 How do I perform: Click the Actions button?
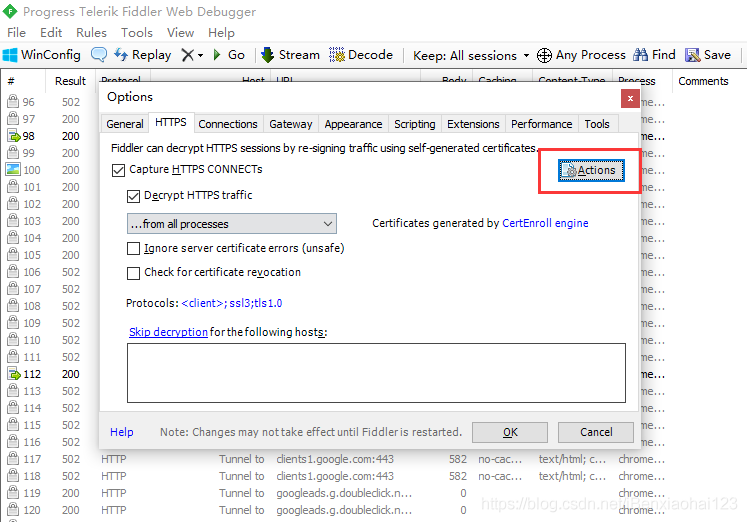click(591, 171)
